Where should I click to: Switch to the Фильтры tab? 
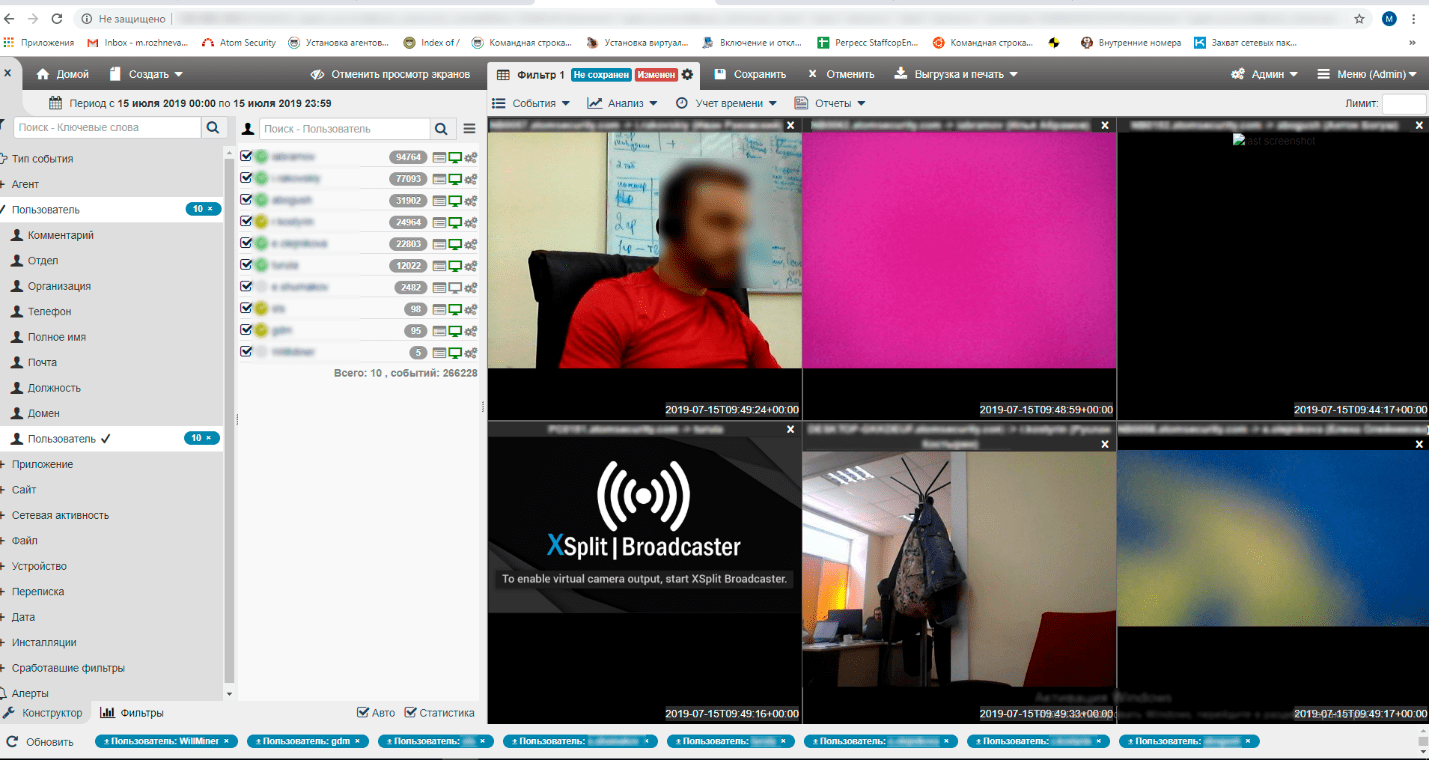tap(132, 713)
